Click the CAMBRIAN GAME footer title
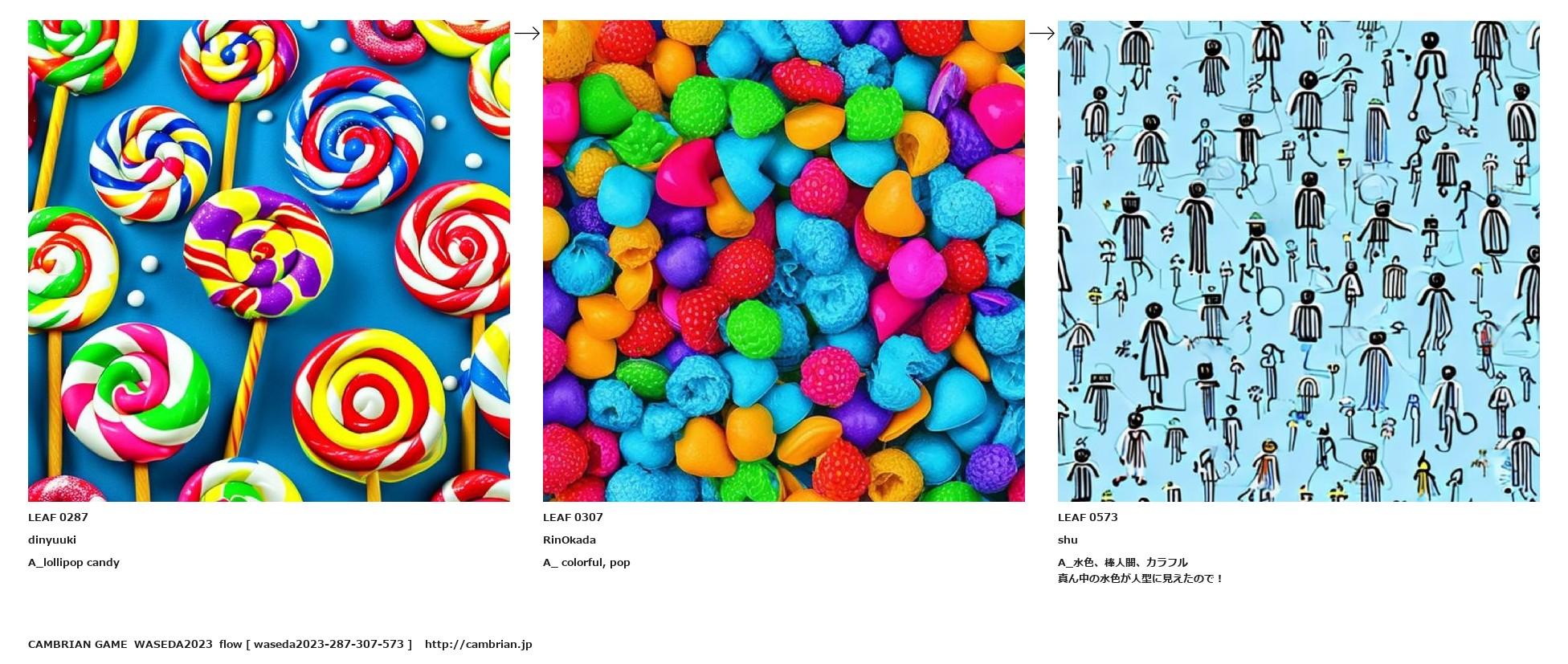The height and width of the screenshot is (664, 1568). click(x=78, y=644)
